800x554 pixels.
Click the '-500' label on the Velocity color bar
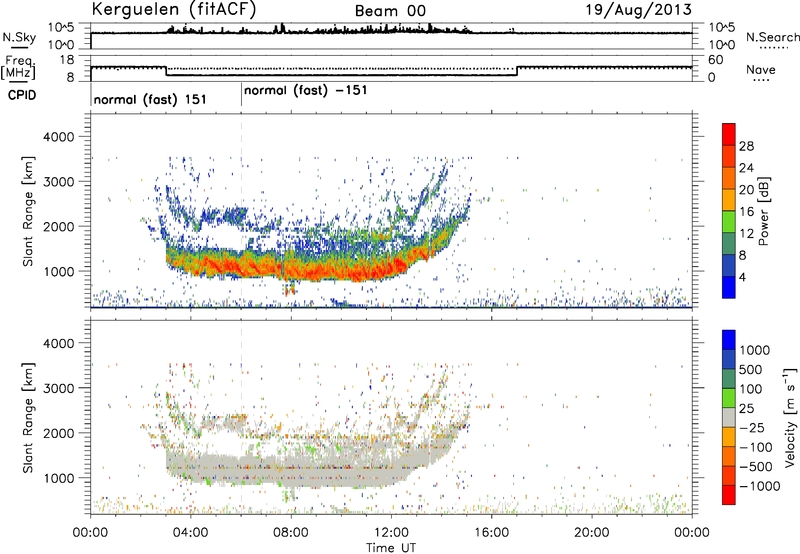tap(756, 467)
